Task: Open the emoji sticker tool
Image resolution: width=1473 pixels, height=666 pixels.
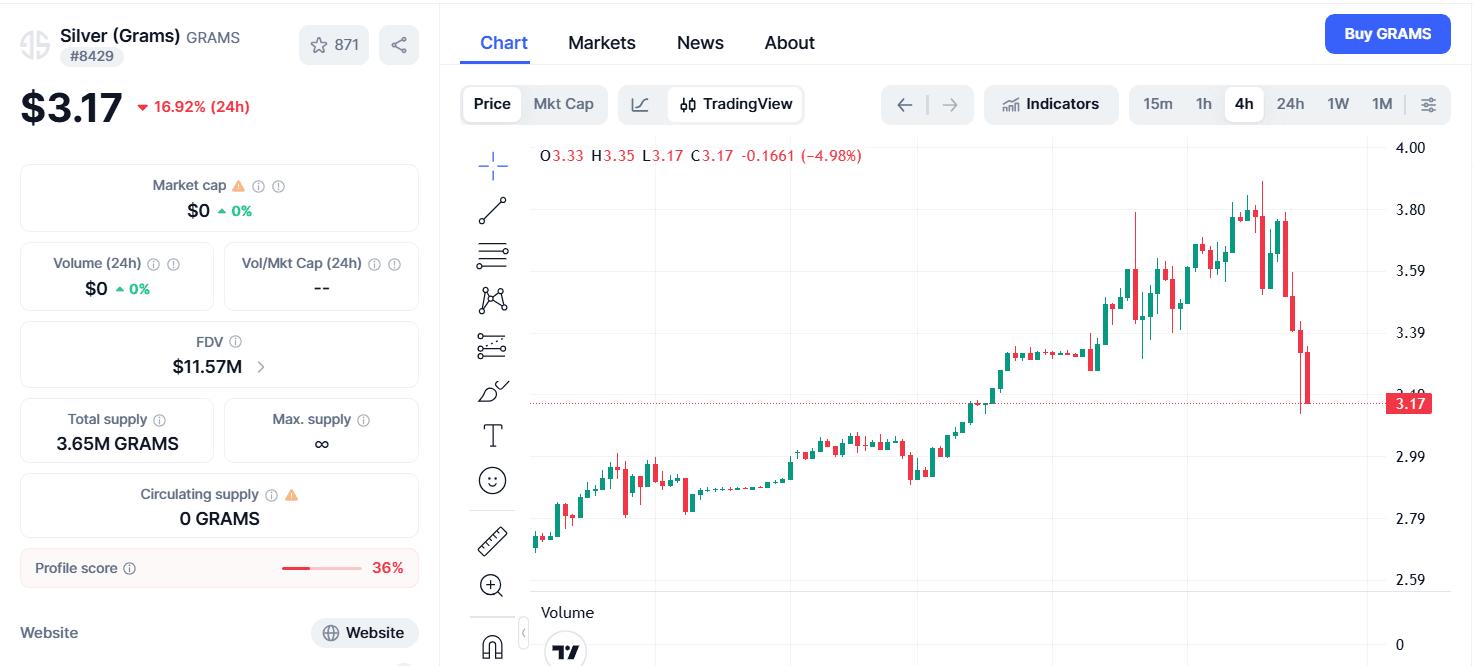Action: pyautogui.click(x=492, y=481)
